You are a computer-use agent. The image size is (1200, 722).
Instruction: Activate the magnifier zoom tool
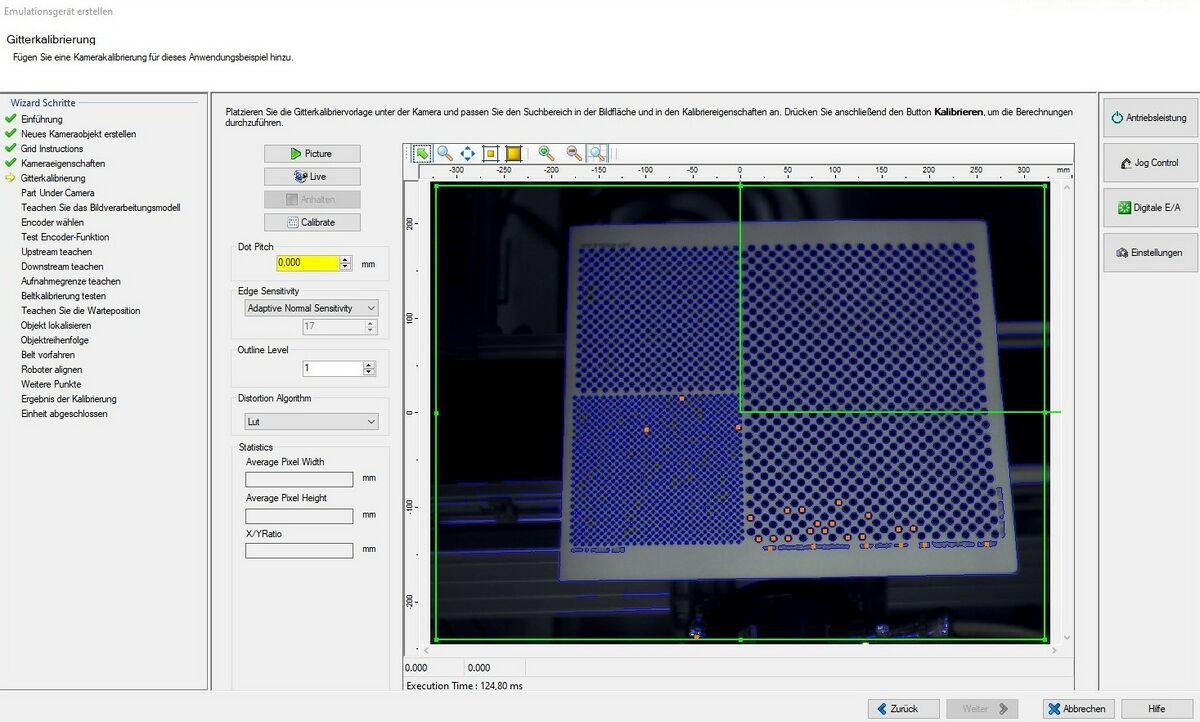point(445,153)
